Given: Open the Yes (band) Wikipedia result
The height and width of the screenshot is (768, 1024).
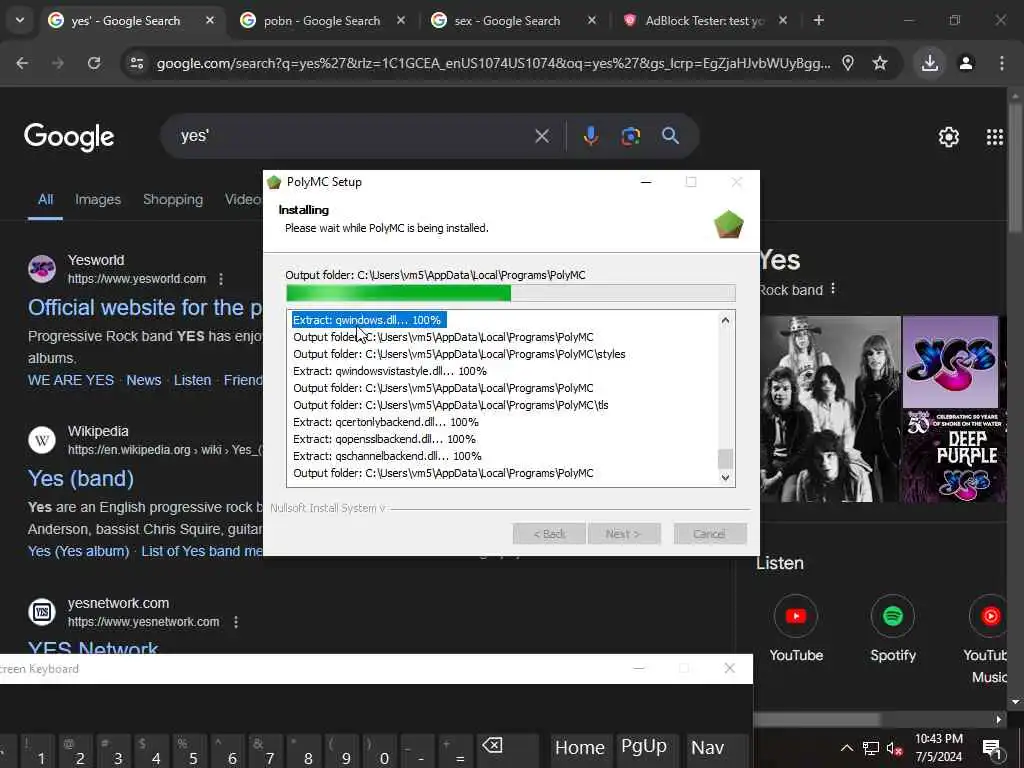Looking at the screenshot, I should pos(81,479).
